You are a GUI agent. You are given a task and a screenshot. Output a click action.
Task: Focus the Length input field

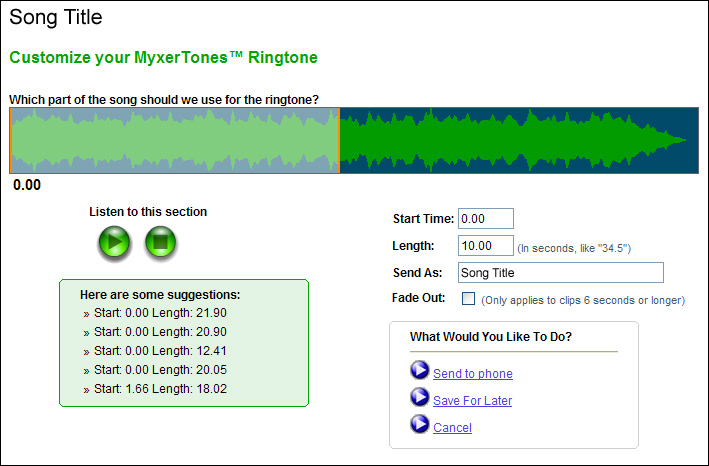[486, 245]
